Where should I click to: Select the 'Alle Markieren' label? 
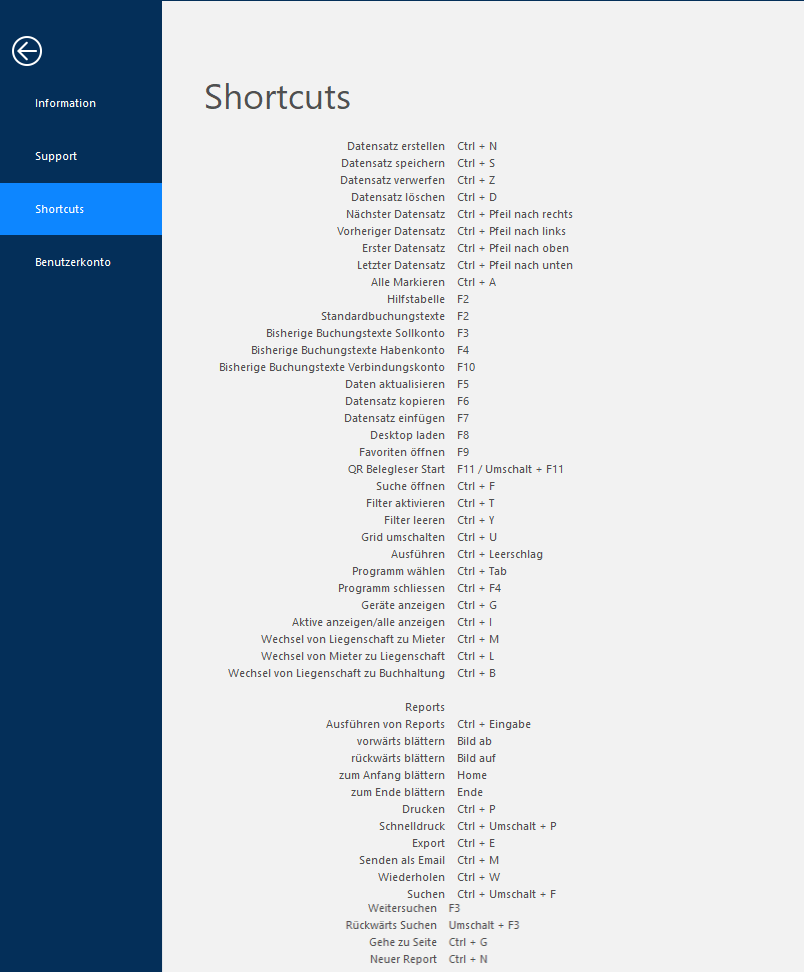point(407,282)
